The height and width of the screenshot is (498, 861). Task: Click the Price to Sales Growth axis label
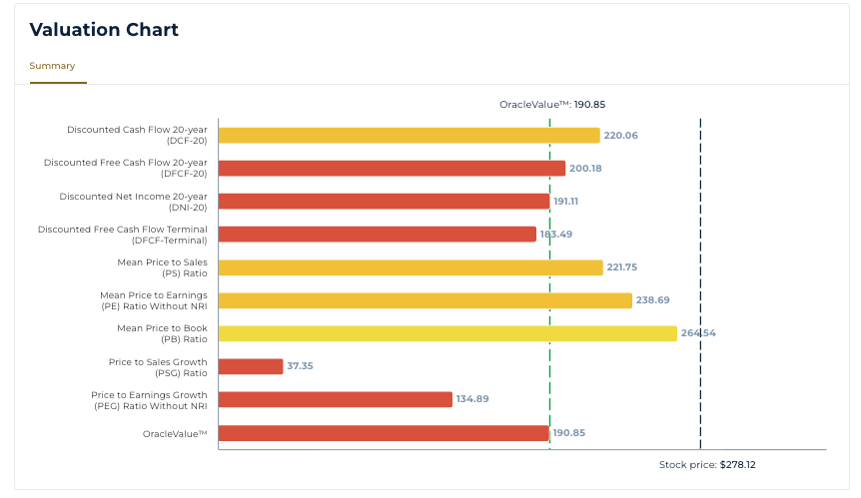coord(157,367)
